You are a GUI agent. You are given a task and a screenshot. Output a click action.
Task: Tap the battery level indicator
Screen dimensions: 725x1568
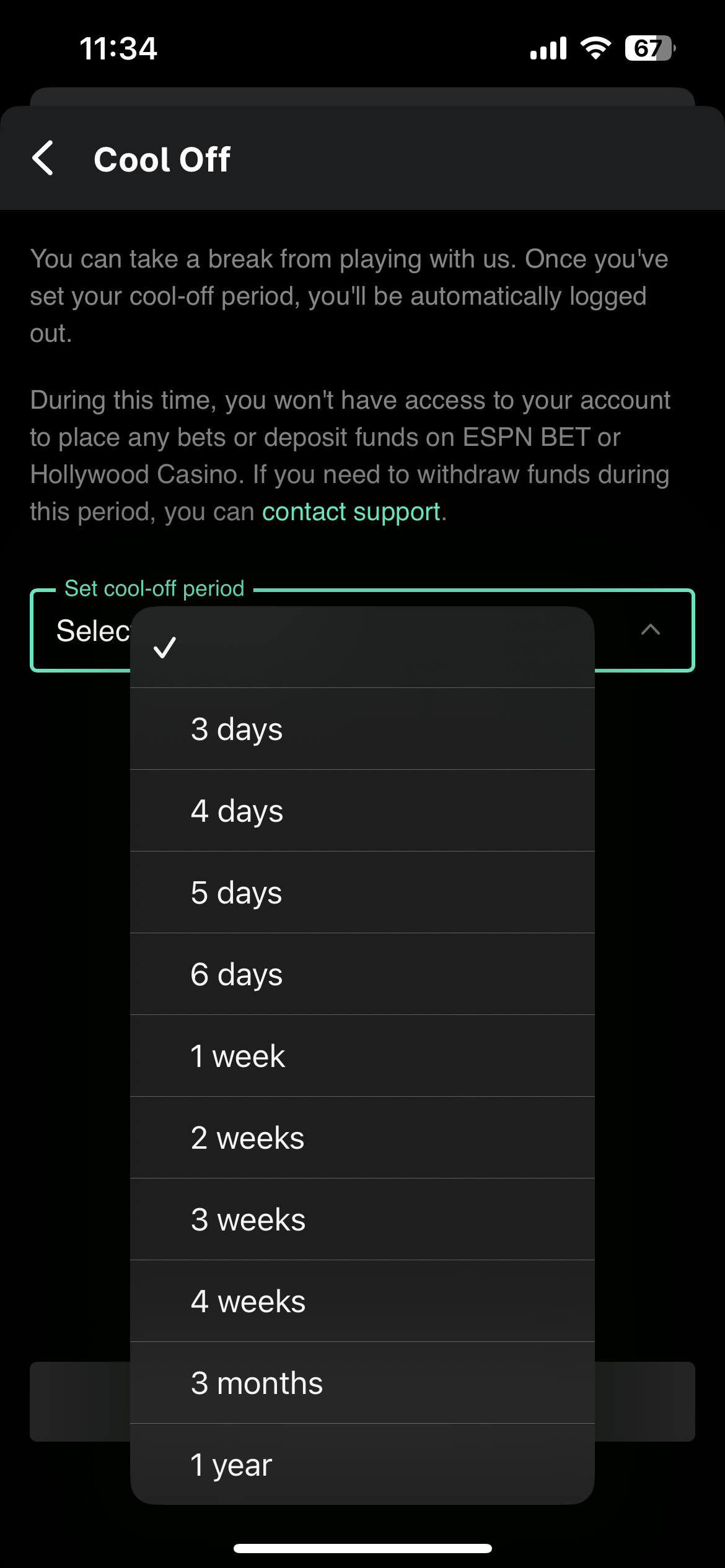[649, 48]
